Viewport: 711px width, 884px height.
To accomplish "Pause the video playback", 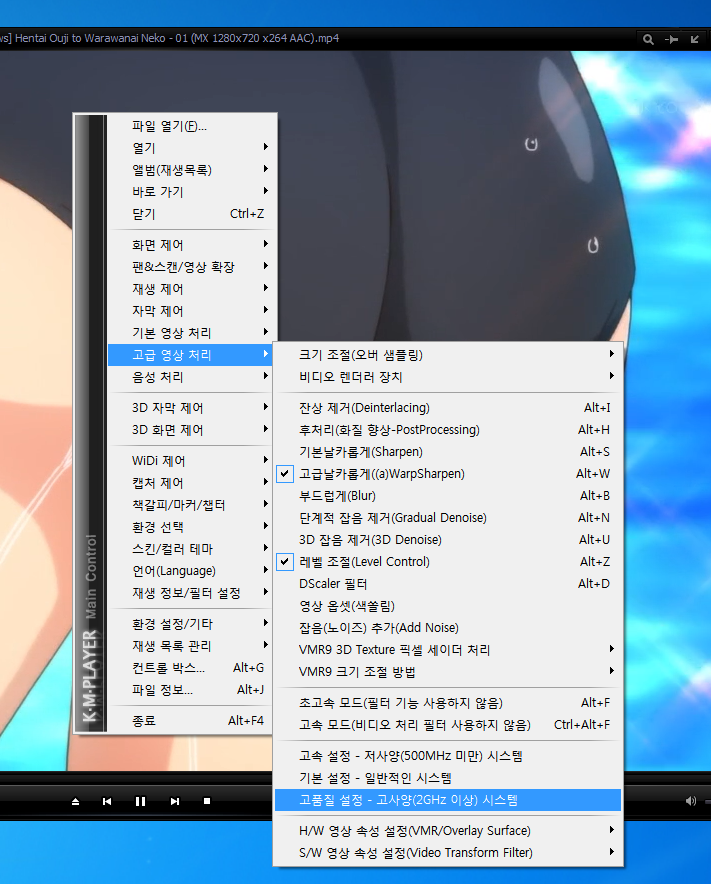I will 140,801.
